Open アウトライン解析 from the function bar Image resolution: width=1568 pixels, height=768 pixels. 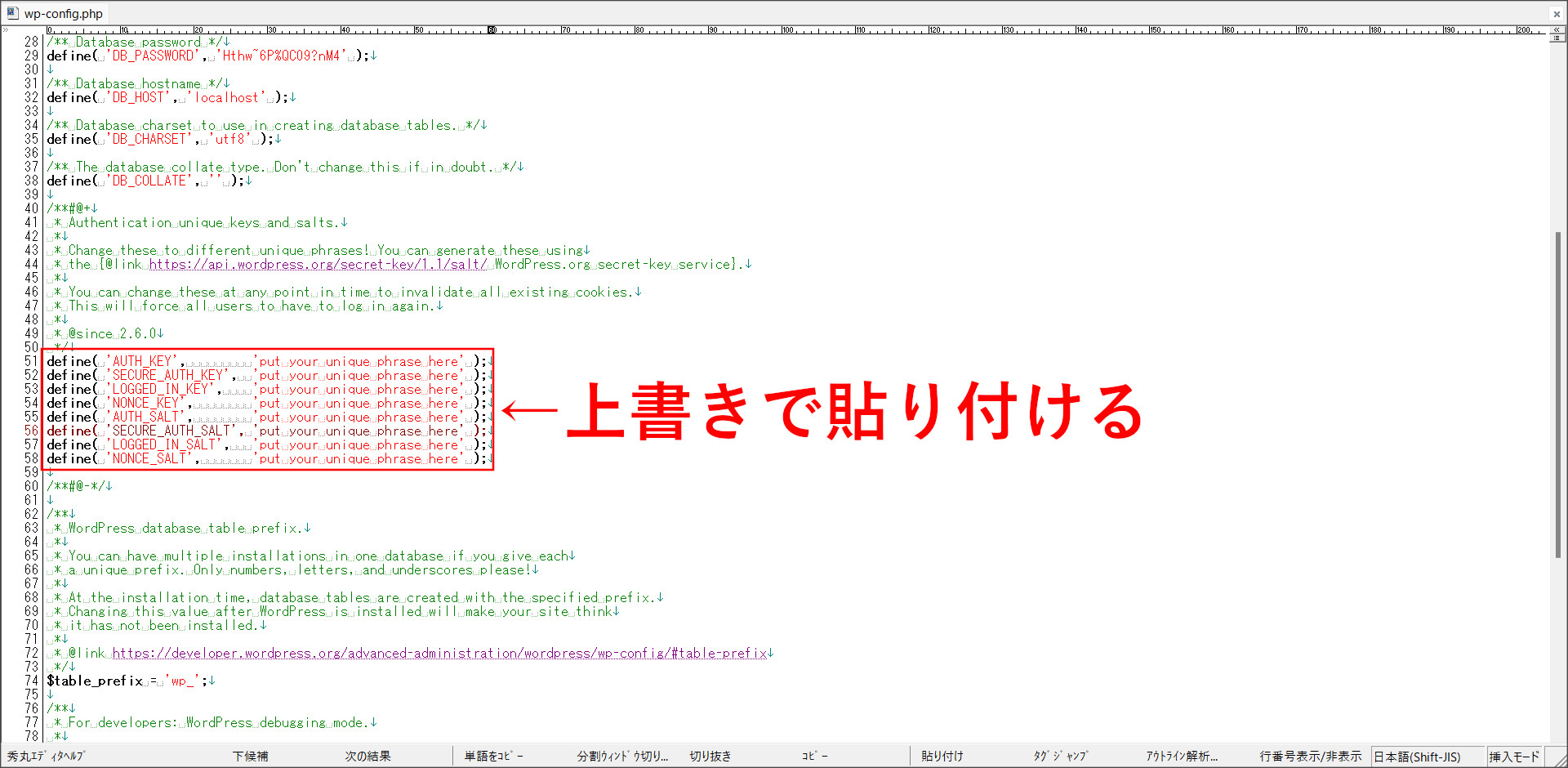point(1181,757)
